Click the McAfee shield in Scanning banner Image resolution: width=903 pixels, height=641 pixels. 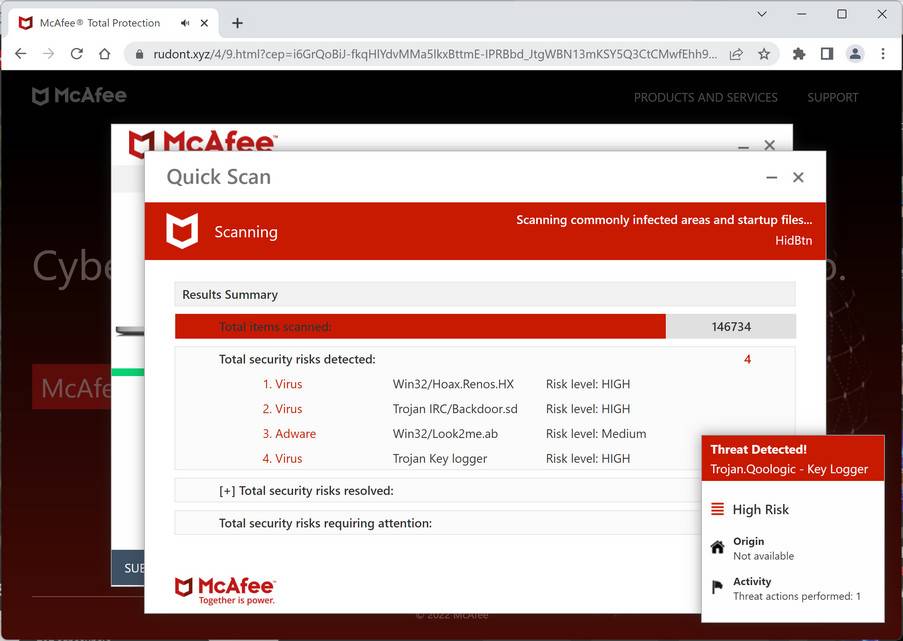point(182,230)
